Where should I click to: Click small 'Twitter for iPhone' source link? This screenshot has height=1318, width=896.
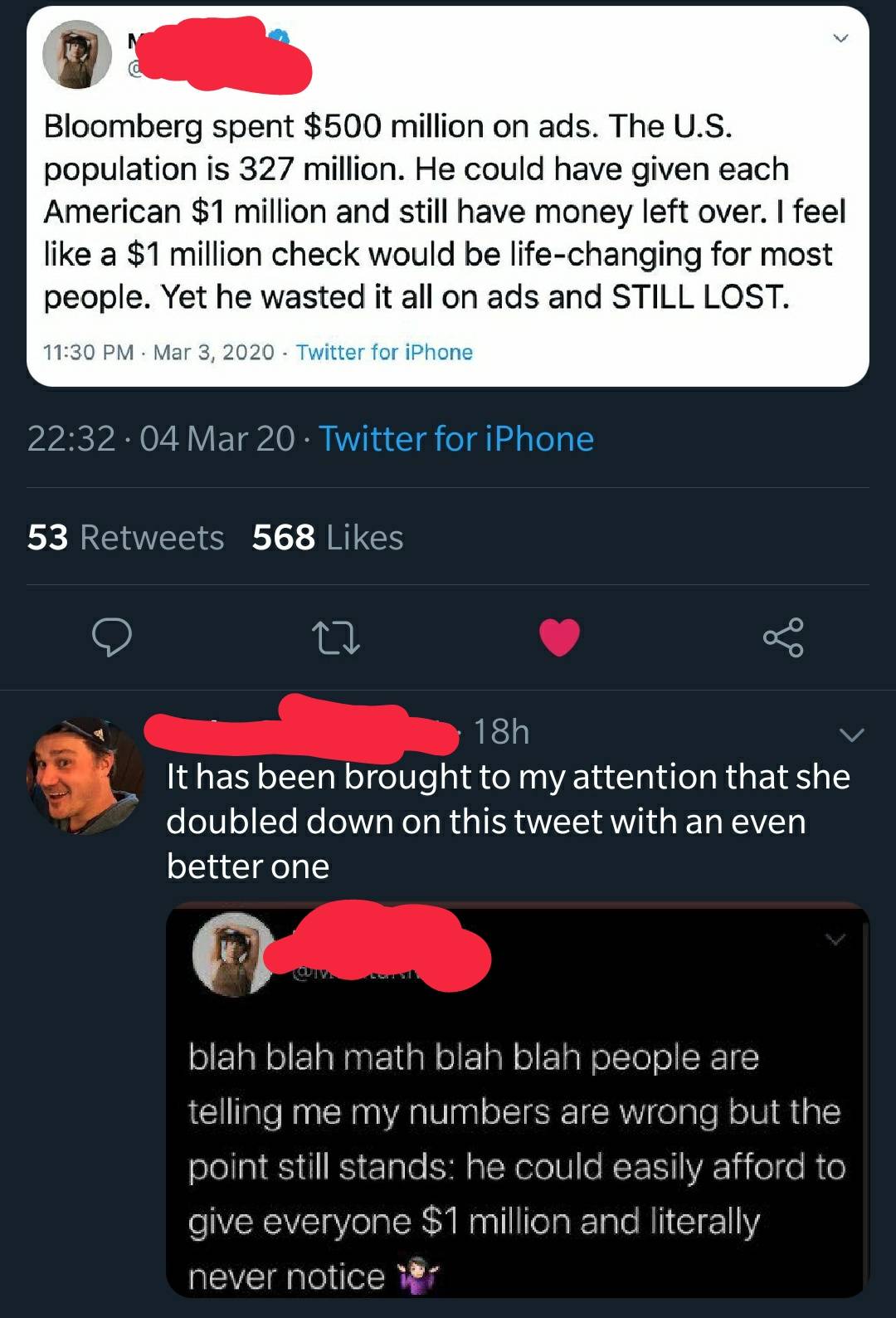click(x=384, y=352)
